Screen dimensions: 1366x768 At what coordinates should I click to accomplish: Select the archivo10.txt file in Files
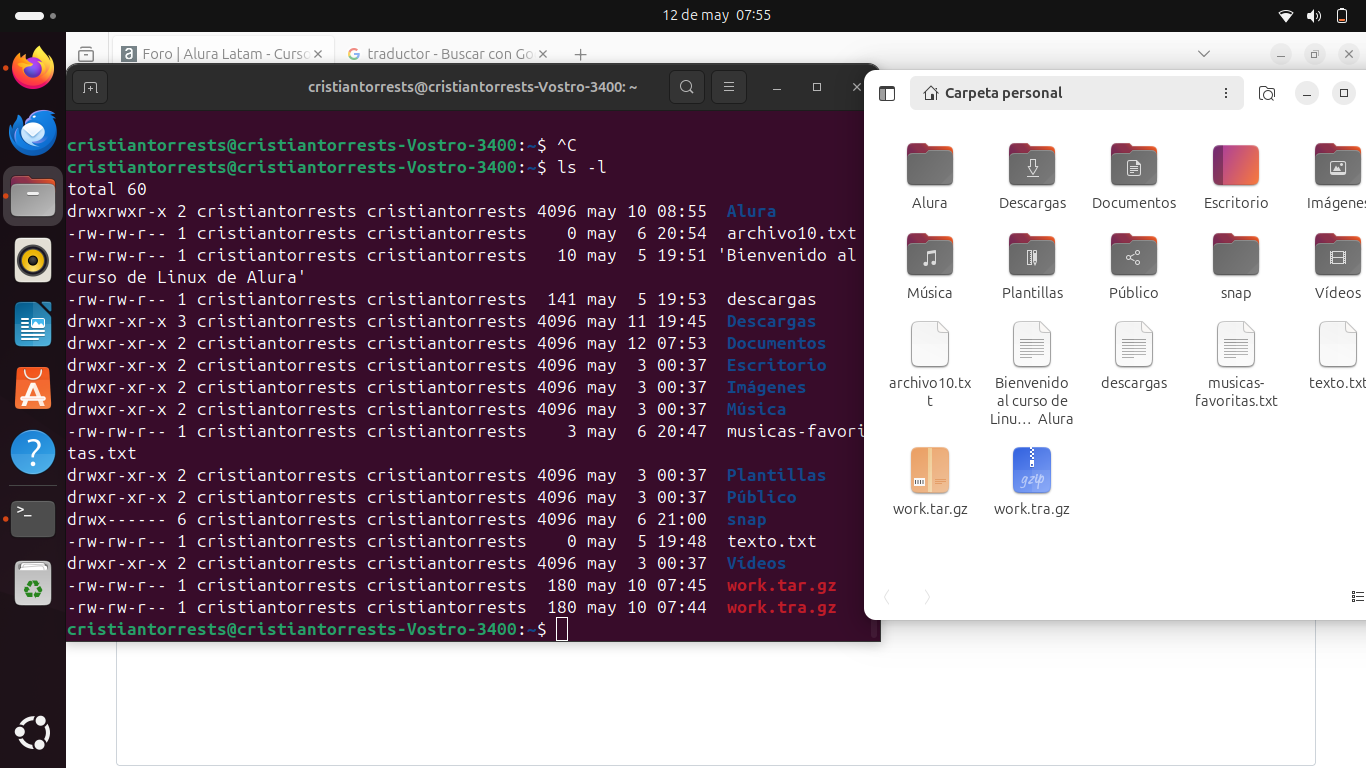pyautogui.click(x=930, y=365)
